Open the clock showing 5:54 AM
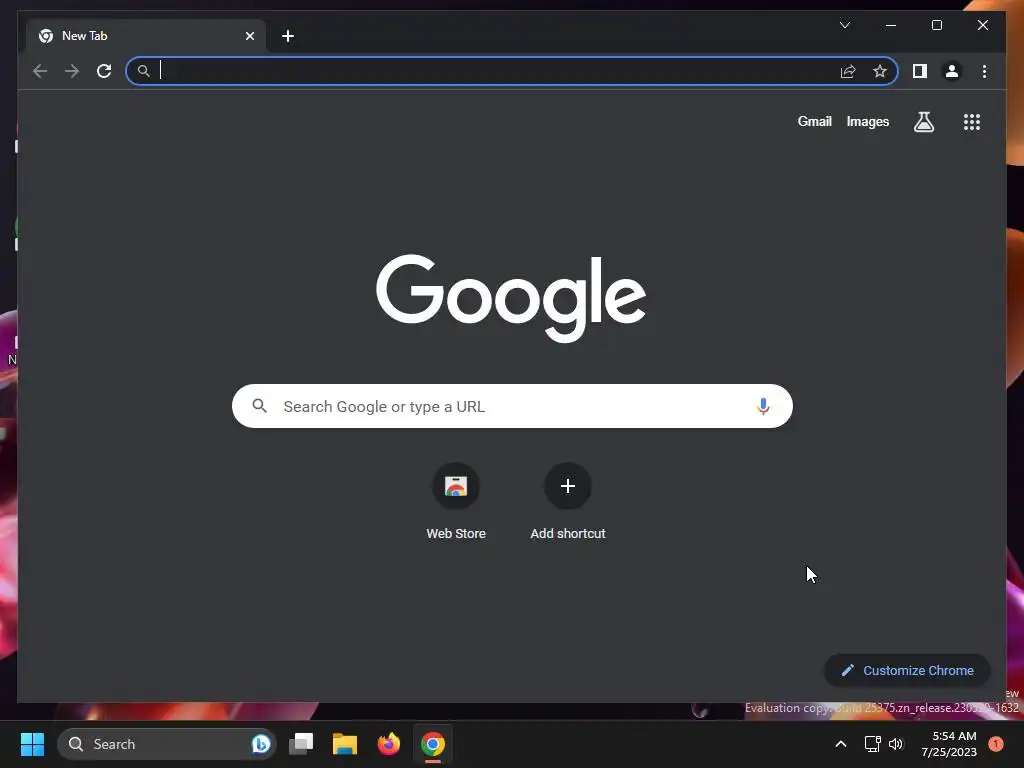 tap(949, 744)
